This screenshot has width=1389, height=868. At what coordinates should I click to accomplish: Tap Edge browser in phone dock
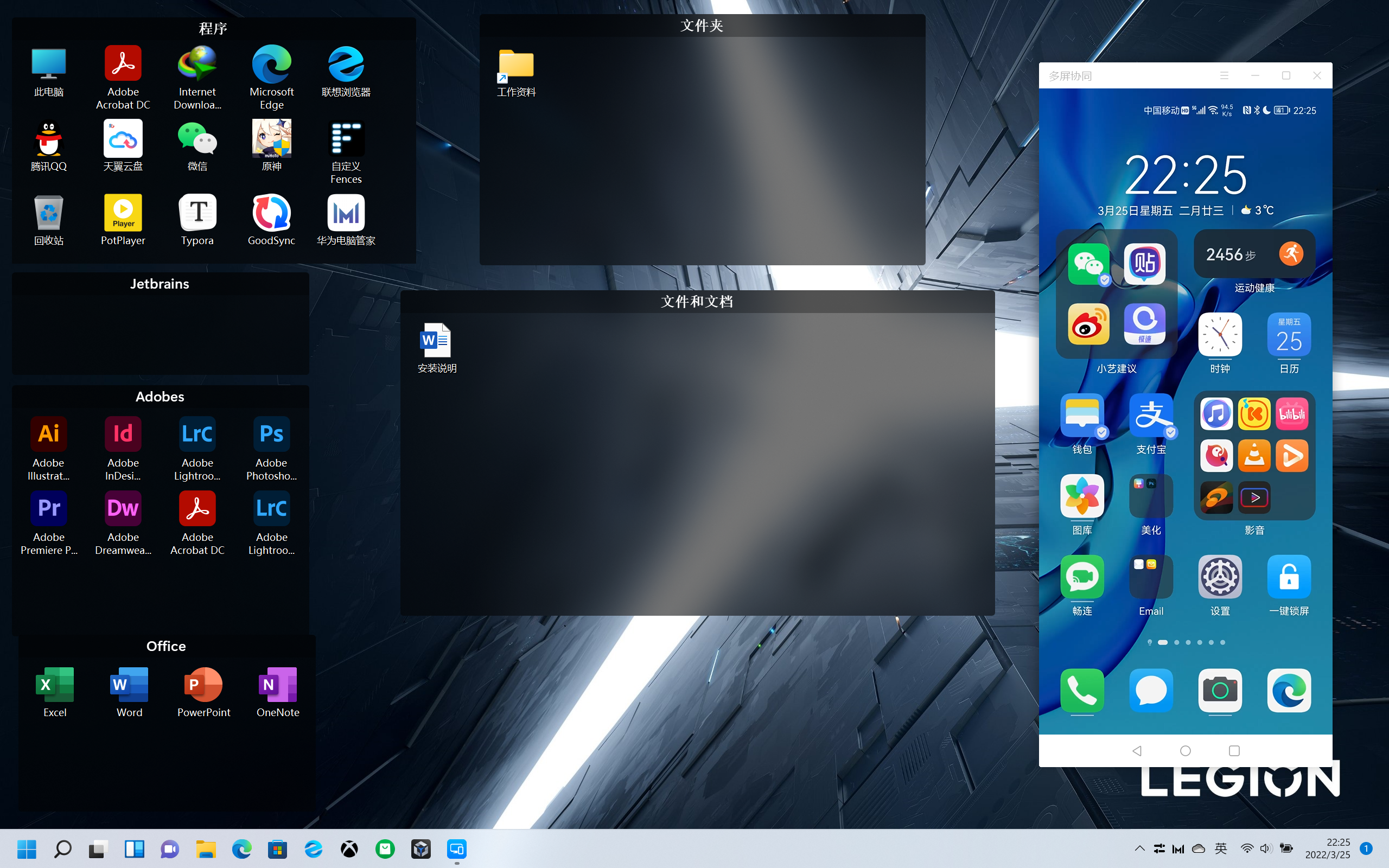(x=1289, y=690)
